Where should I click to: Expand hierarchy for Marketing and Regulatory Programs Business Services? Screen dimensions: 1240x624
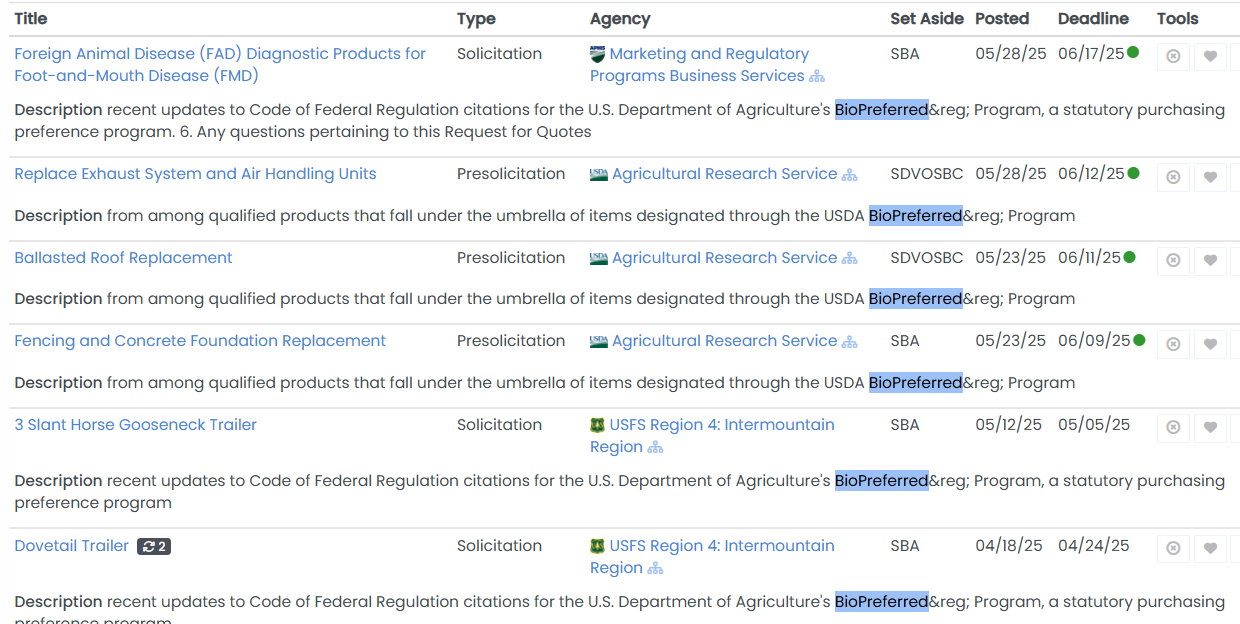[x=818, y=76]
